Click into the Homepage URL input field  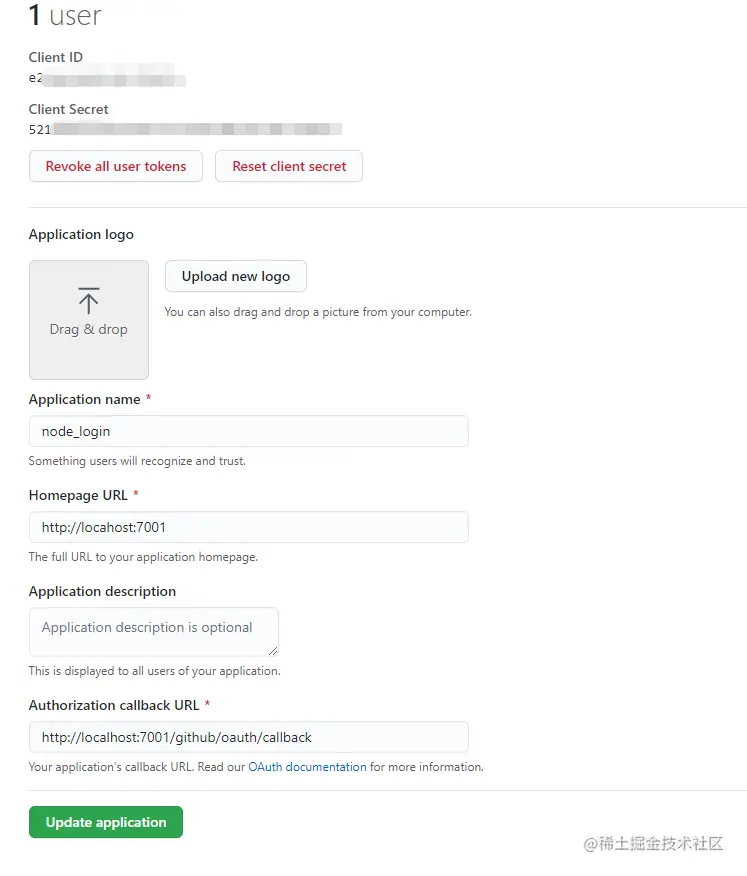coord(249,527)
